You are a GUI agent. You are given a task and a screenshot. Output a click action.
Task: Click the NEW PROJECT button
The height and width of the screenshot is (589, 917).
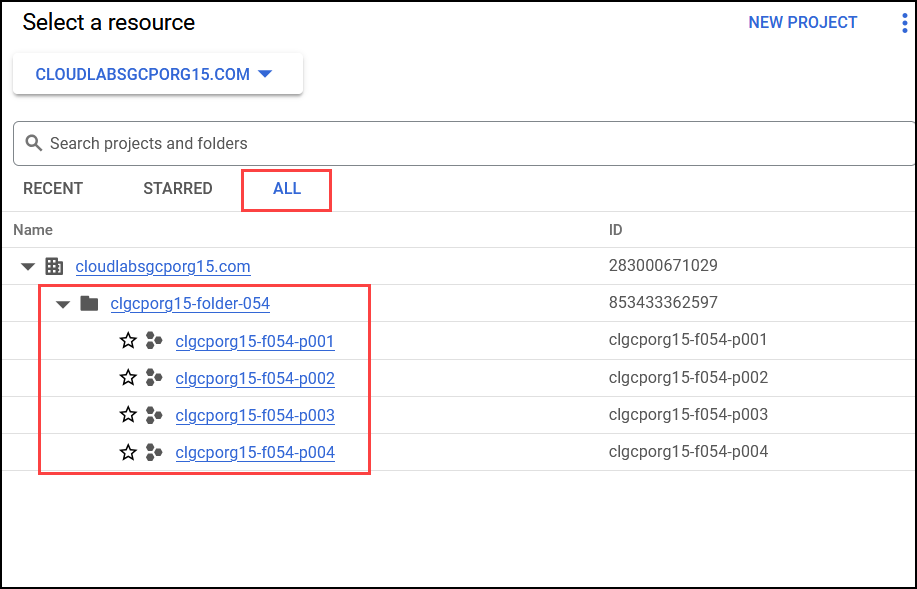click(802, 22)
